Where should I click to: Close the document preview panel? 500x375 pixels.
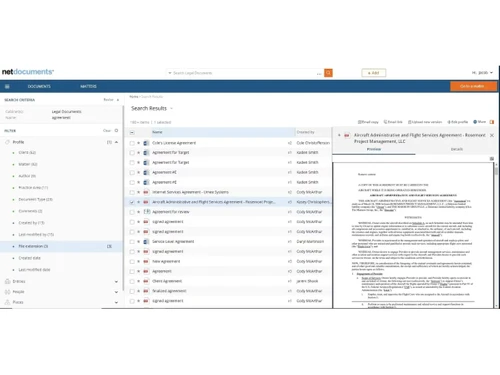pyautogui.click(x=492, y=135)
